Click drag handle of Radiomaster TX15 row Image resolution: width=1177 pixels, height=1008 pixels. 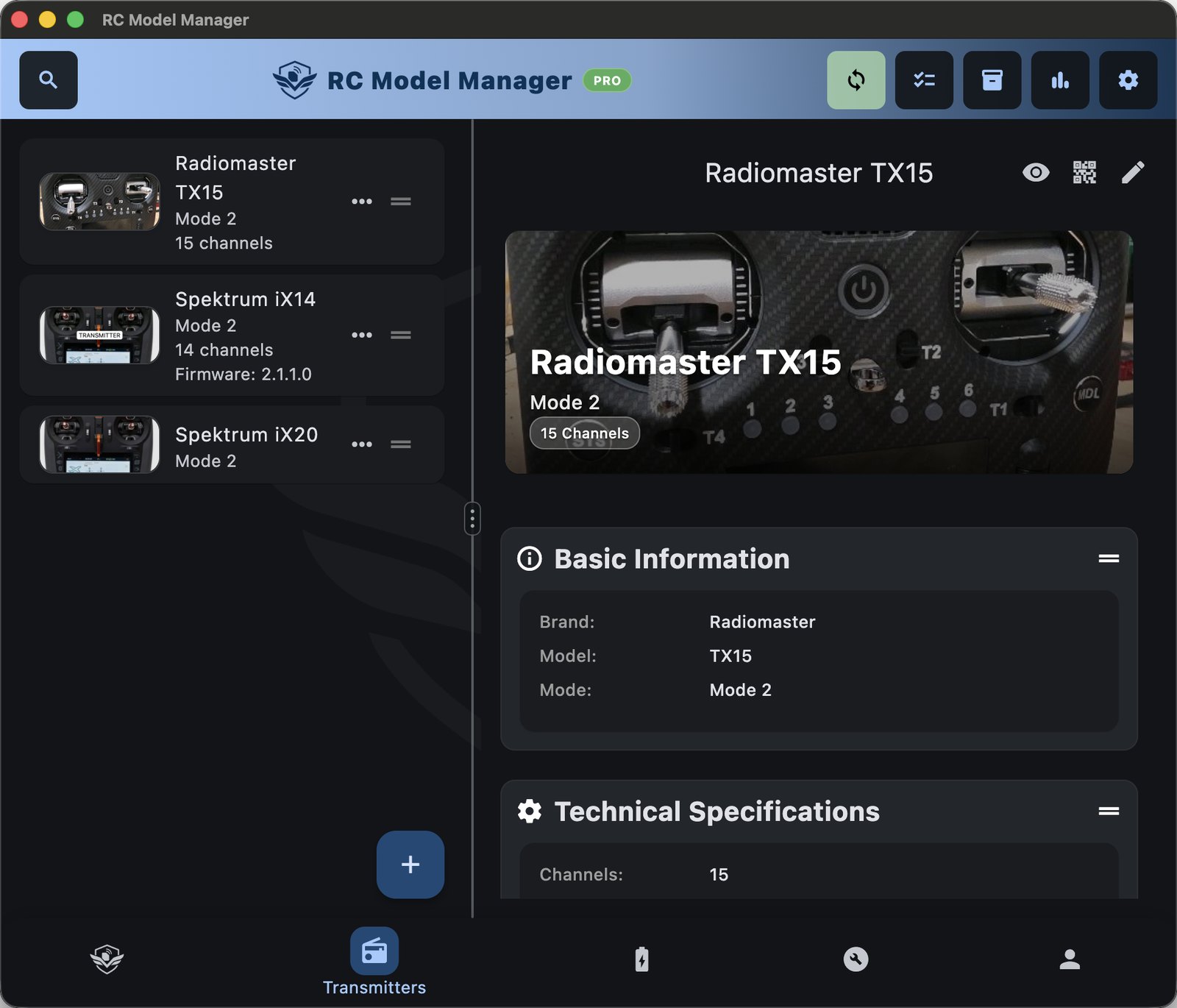pos(401,202)
